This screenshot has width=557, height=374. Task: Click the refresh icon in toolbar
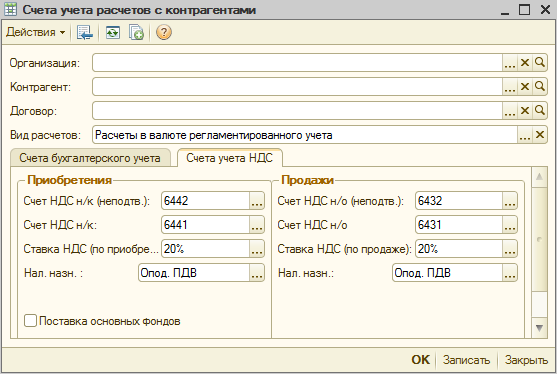(113, 32)
